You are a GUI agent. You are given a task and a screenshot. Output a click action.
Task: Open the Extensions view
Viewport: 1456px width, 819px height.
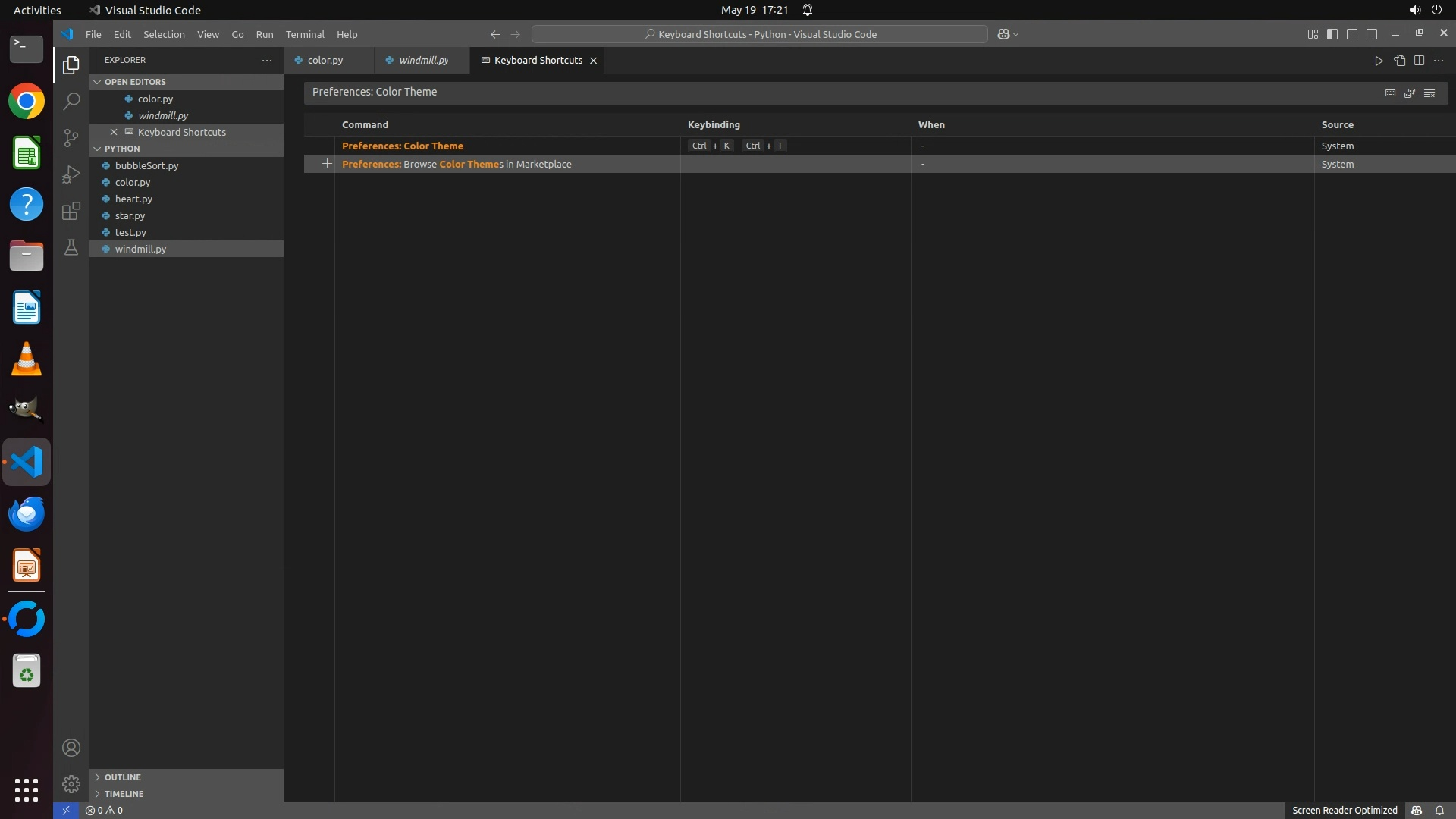click(71, 211)
